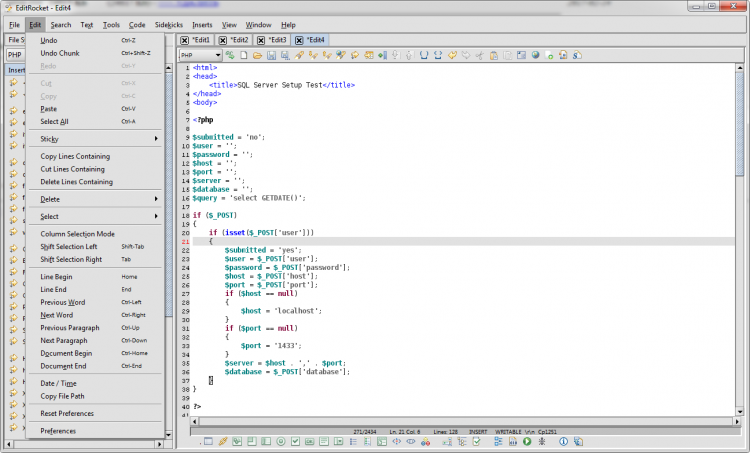This screenshot has height=453, width=750.
Task: Switch to the Edit2 tab
Action: 238,40
